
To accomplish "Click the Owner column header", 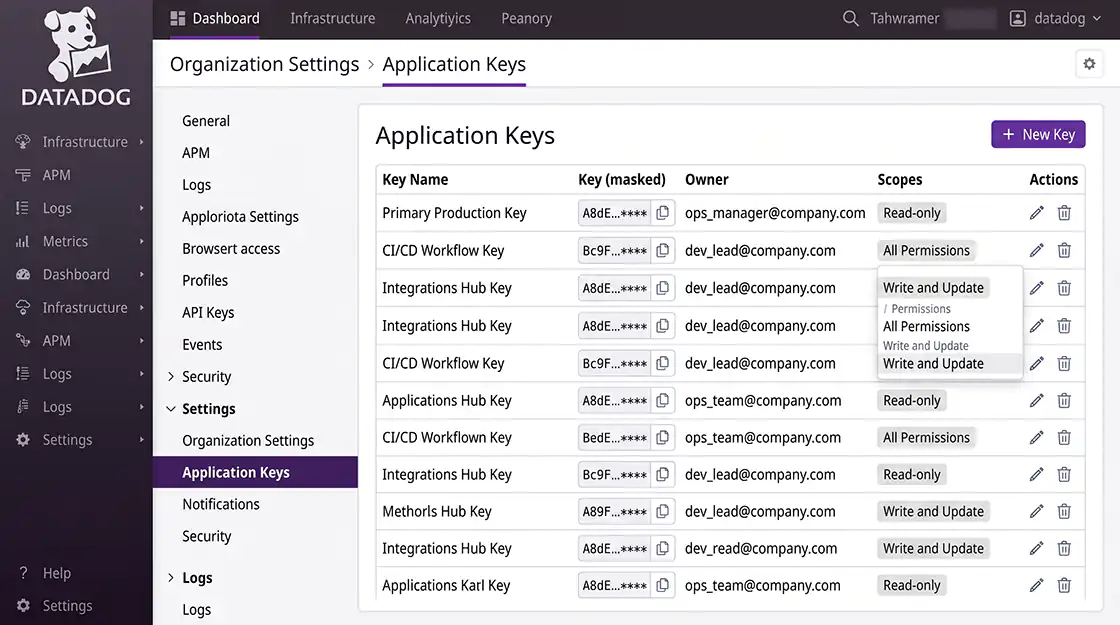I will [706, 180].
